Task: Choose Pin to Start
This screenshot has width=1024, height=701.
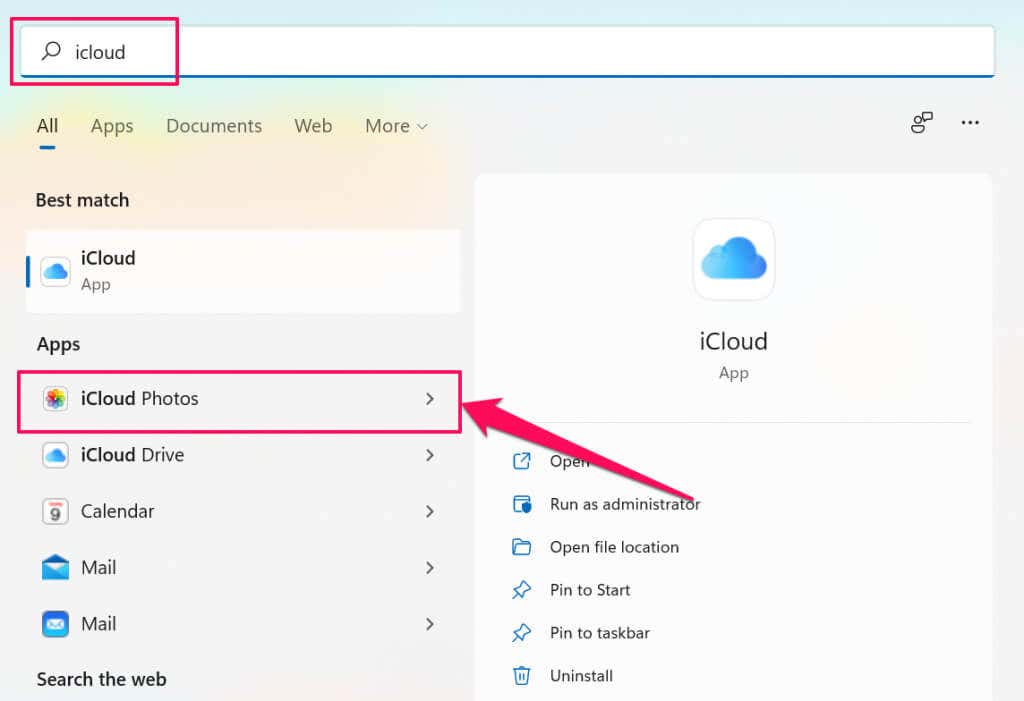Action: (590, 590)
